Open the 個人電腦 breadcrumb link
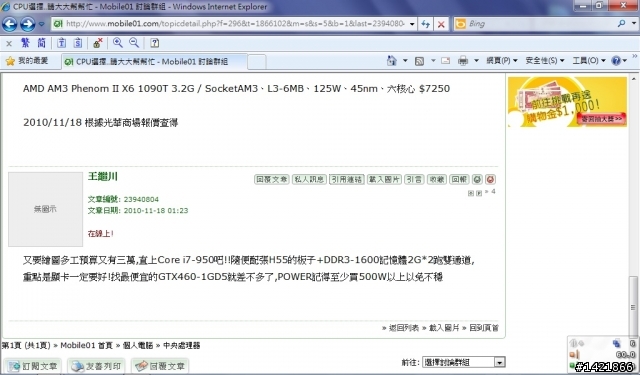 coord(138,346)
